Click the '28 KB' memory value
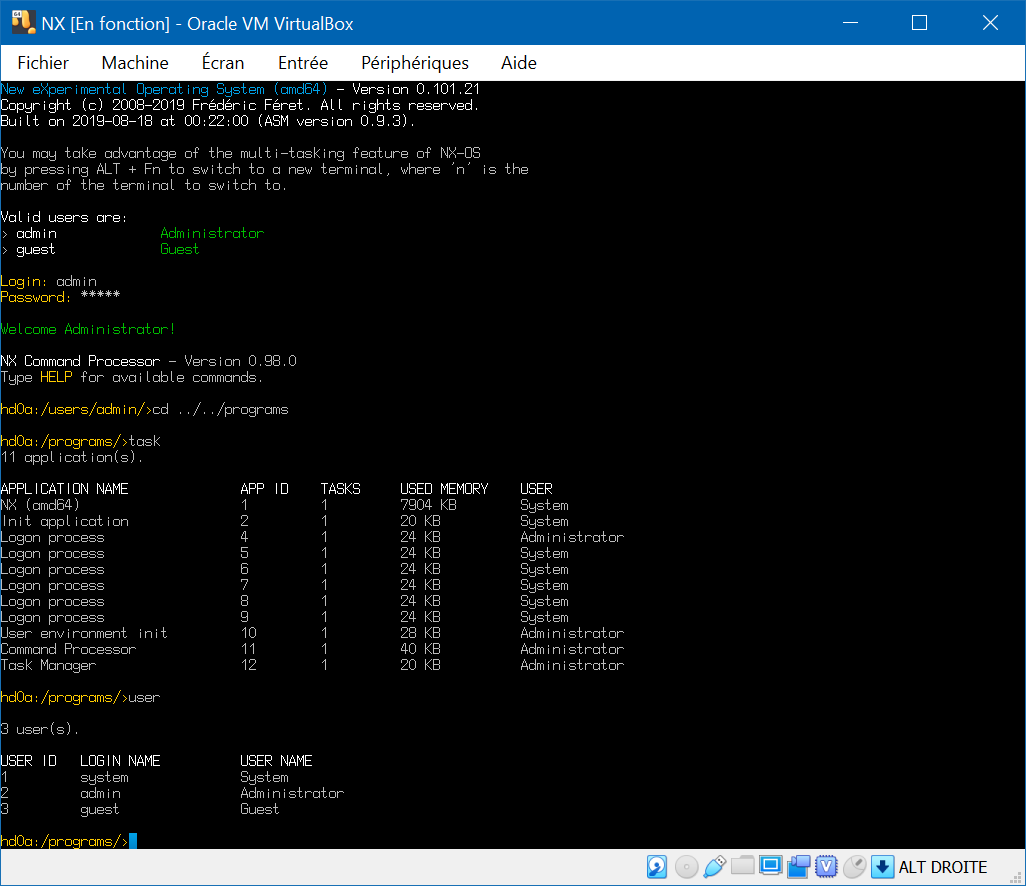Image resolution: width=1026 pixels, height=886 pixels. 420,633
